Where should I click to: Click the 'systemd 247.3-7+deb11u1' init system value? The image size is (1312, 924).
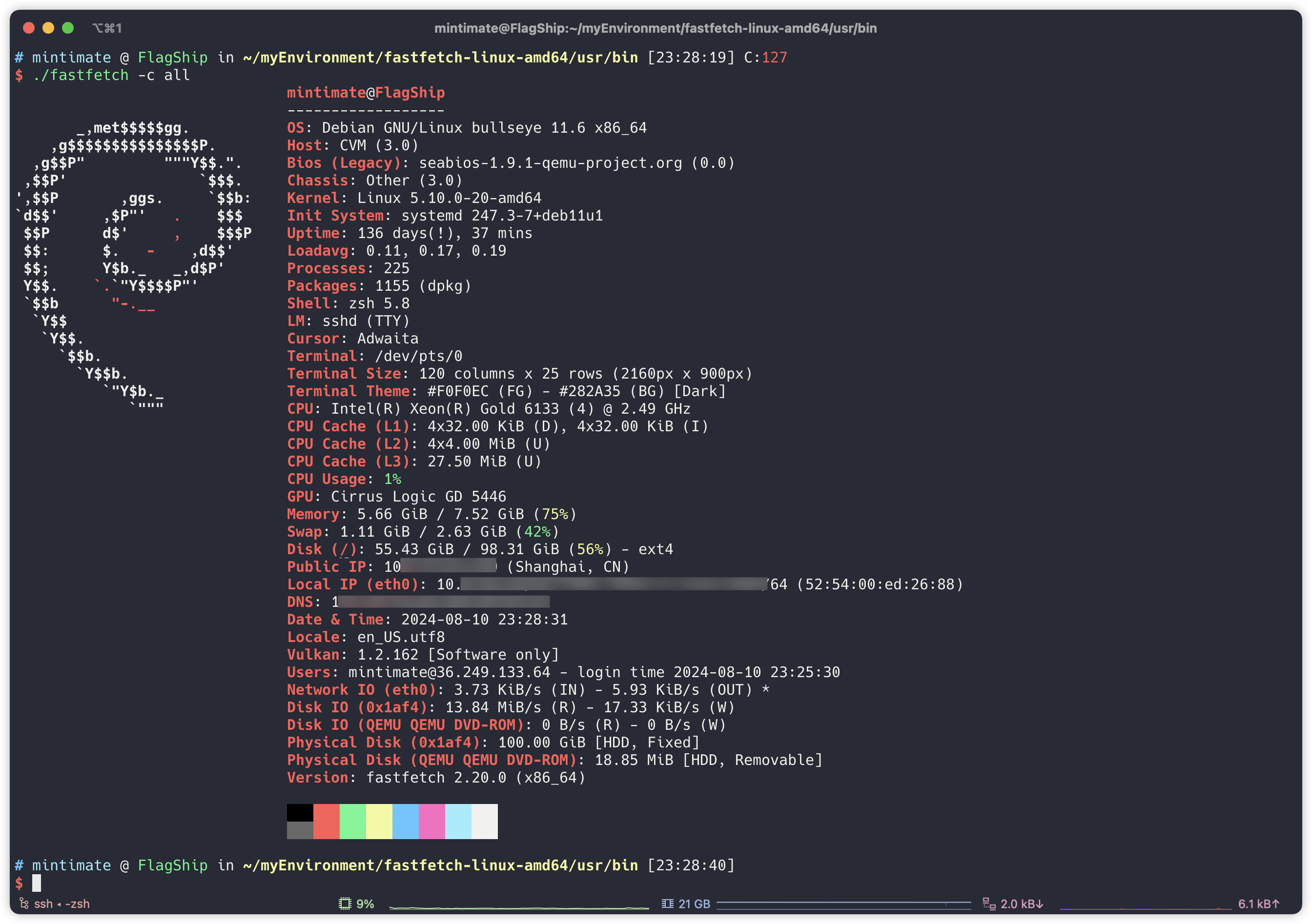502,216
